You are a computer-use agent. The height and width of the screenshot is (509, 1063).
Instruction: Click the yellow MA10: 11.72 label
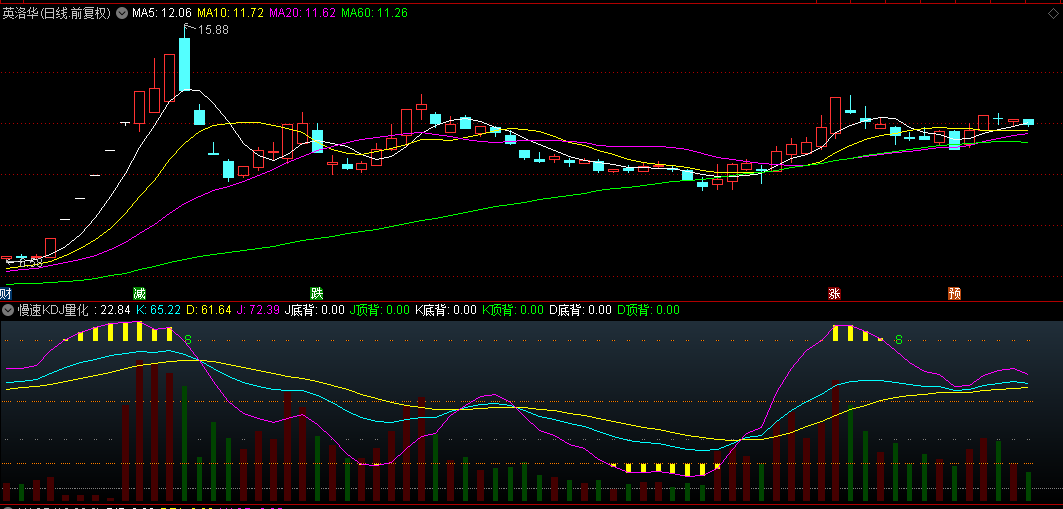[230, 13]
